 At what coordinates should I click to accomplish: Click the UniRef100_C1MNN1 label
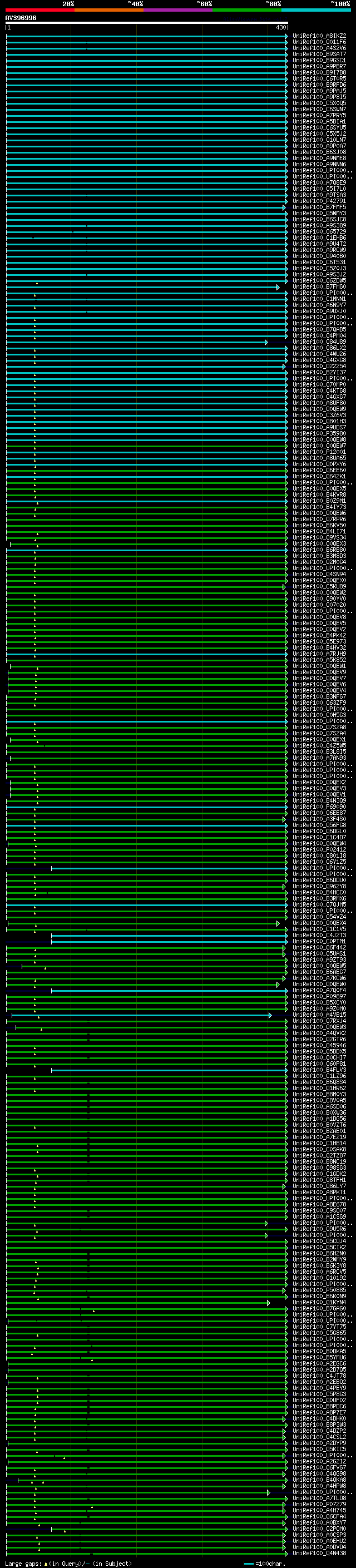pyautogui.click(x=319, y=299)
